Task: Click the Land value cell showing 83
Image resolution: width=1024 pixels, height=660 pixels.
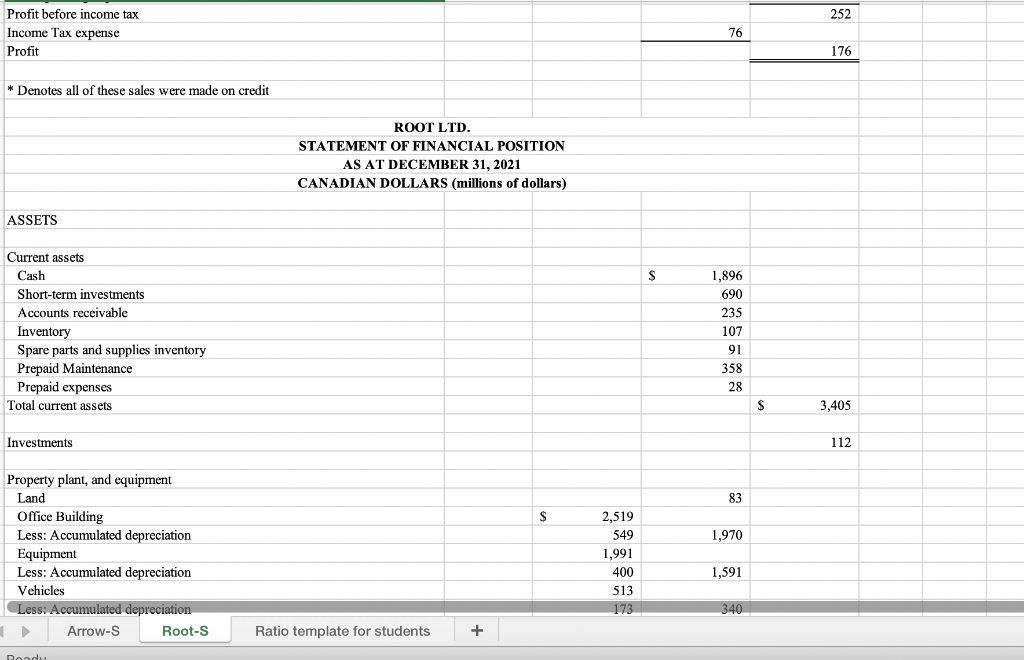Action: tap(837, 498)
